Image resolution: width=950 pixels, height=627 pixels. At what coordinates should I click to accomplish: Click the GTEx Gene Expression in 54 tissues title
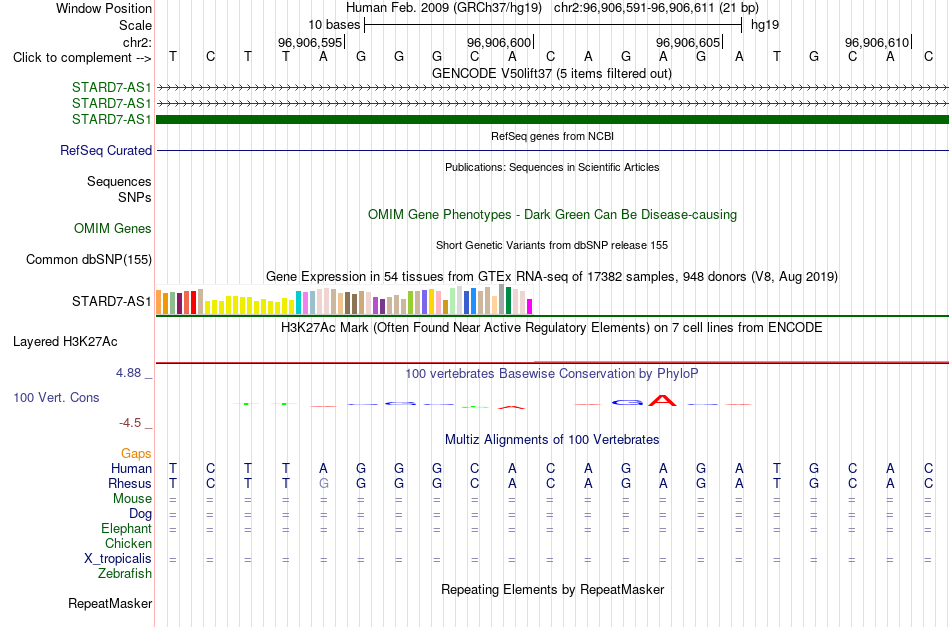pyautogui.click(x=552, y=276)
